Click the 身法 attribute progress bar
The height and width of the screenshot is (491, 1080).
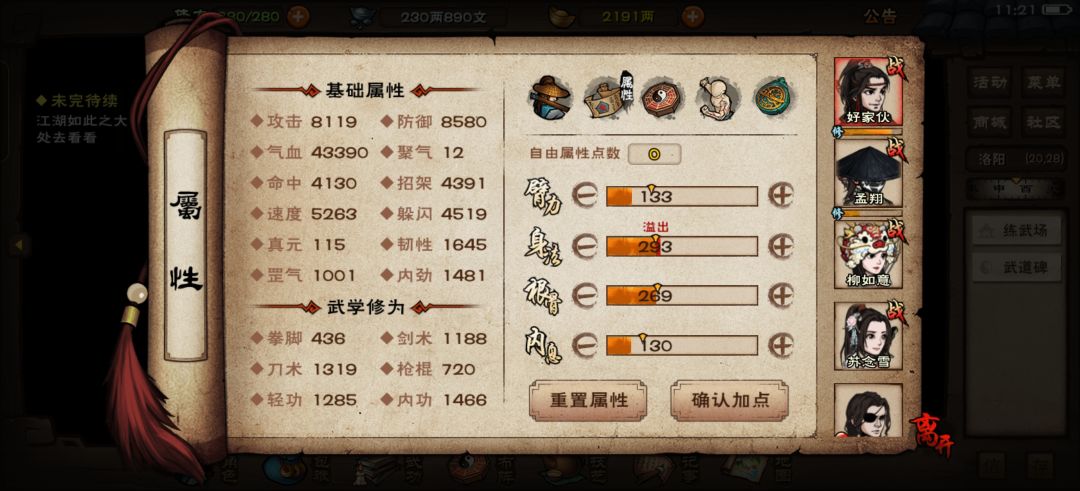click(682, 247)
